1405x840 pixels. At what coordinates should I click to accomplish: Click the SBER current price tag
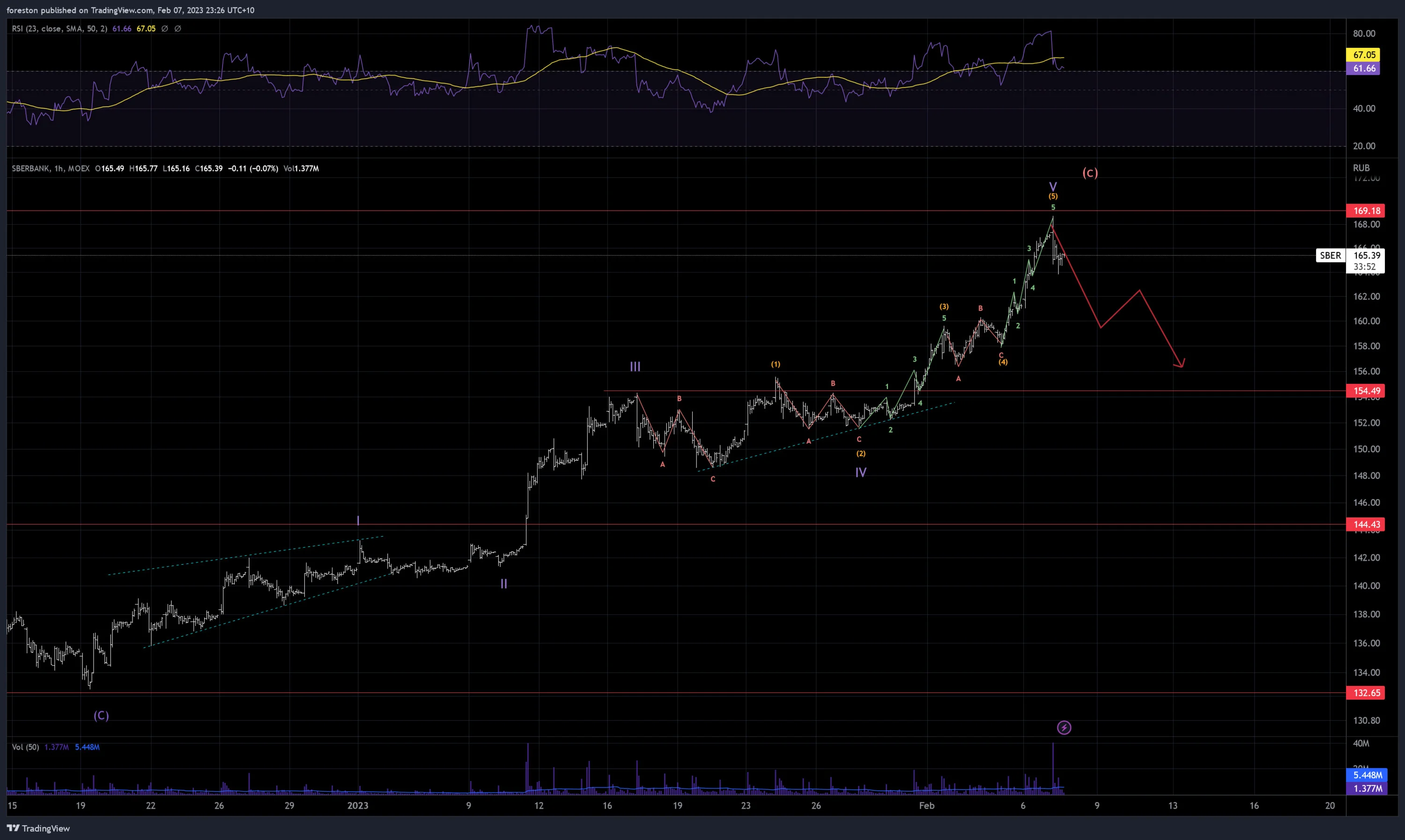[1331, 255]
